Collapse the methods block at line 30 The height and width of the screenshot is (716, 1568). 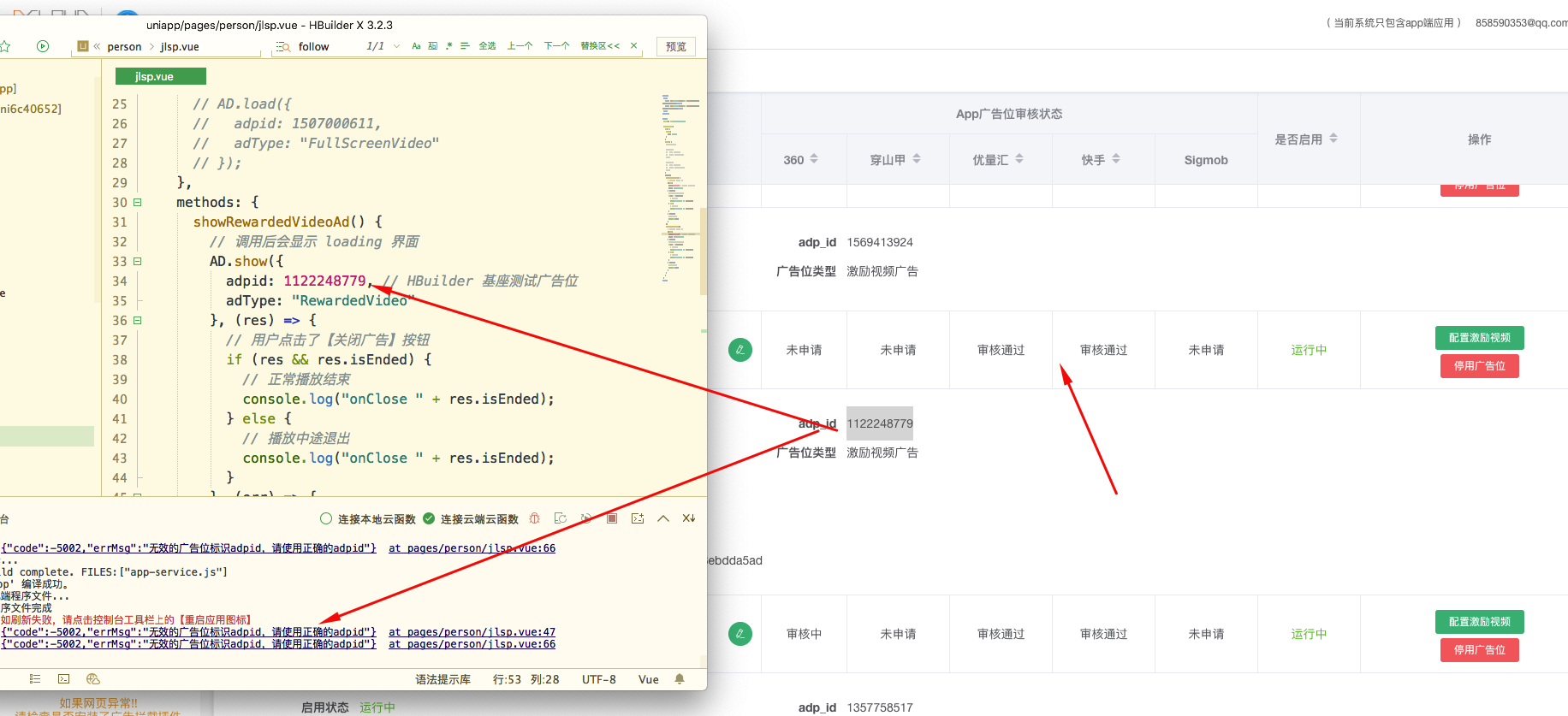point(137,203)
